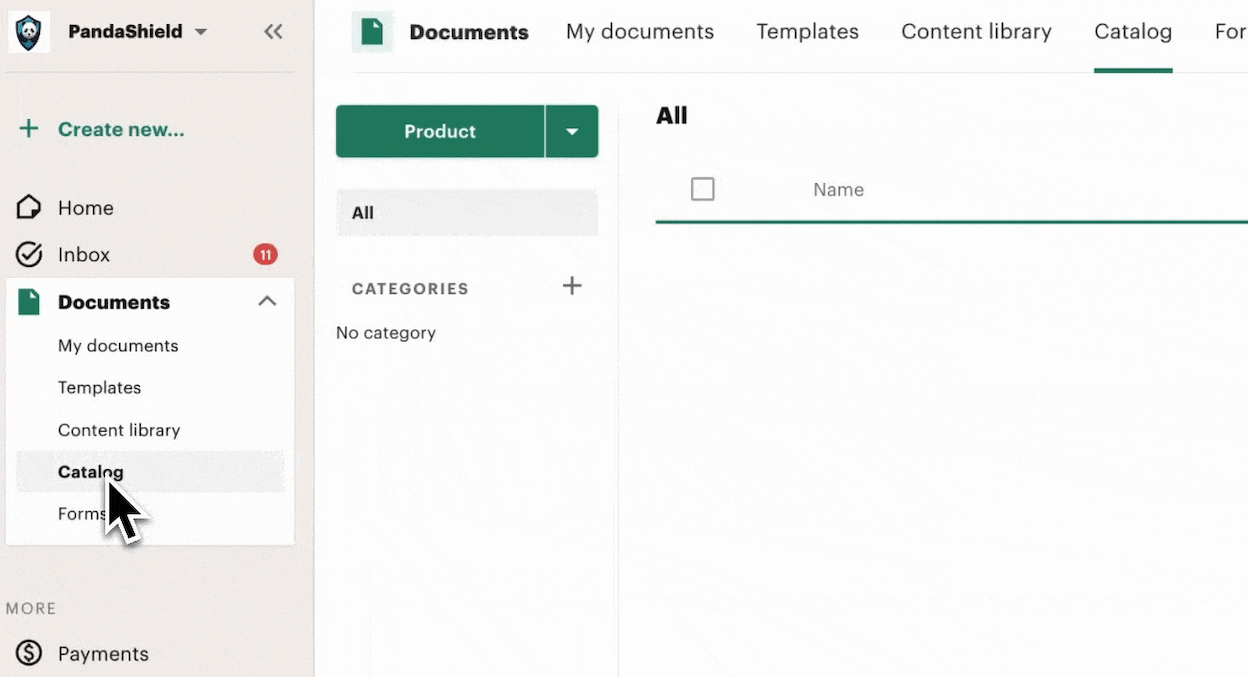The width and height of the screenshot is (1248, 677).
Task: Click the plus icon next to Create new
Action: [x=26, y=128]
